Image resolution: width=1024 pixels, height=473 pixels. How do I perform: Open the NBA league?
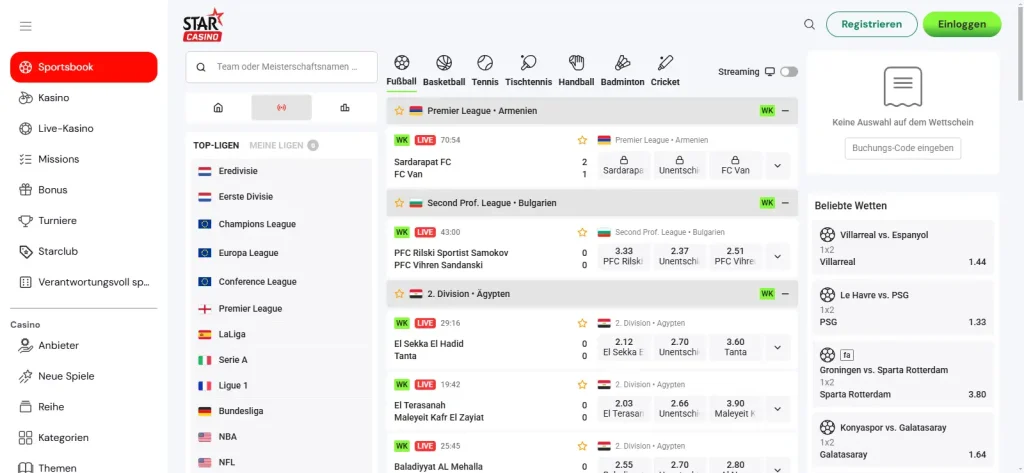pos(281,437)
